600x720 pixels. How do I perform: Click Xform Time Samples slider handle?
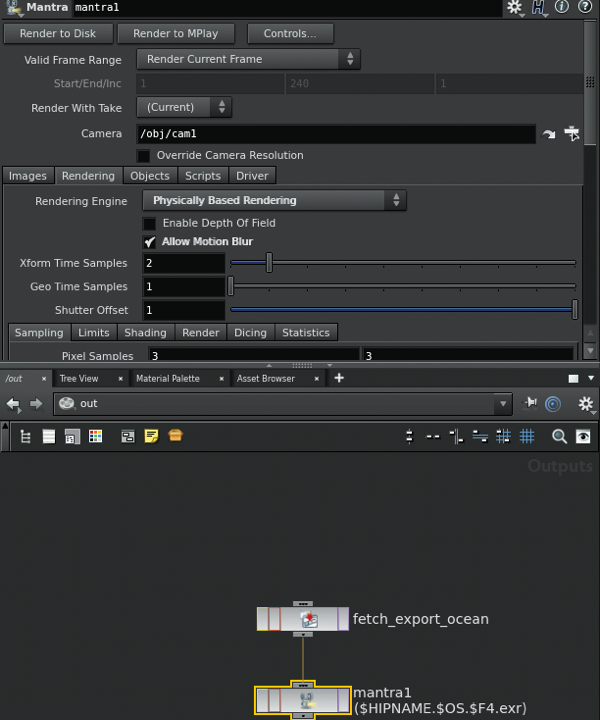click(x=269, y=263)
